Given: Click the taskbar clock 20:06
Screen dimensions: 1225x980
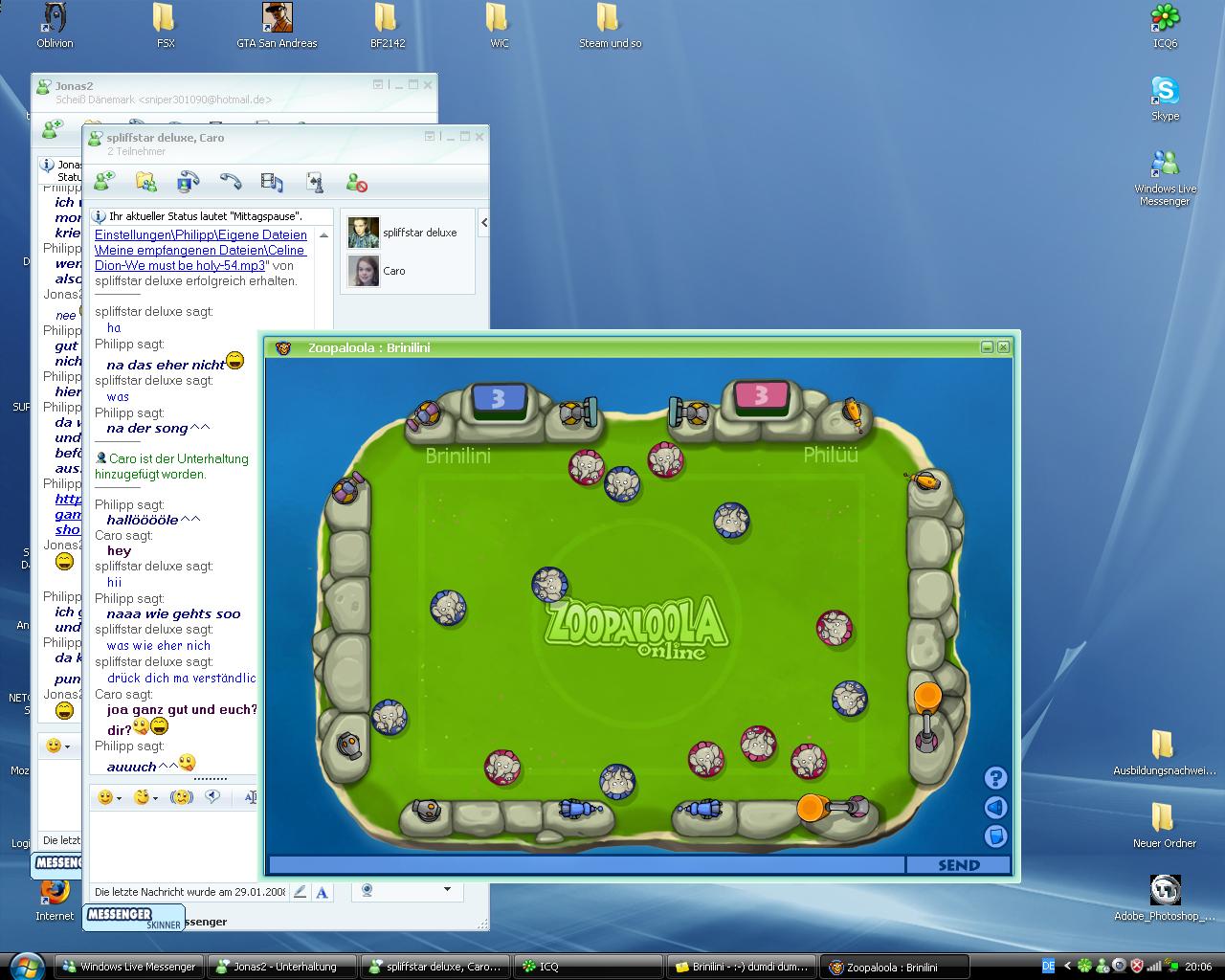Looking at the screenshot, I should coord(1198,967).
